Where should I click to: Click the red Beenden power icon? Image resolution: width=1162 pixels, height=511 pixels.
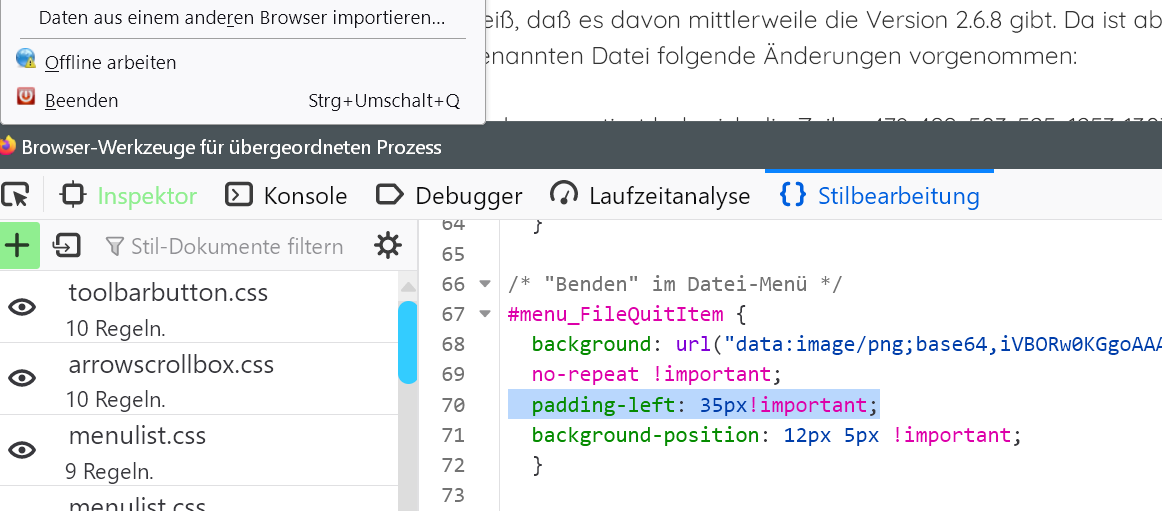point(26,98)
